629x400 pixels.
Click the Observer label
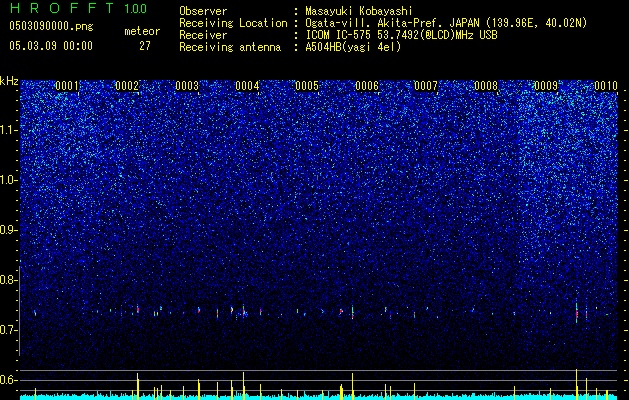(203, 11)
